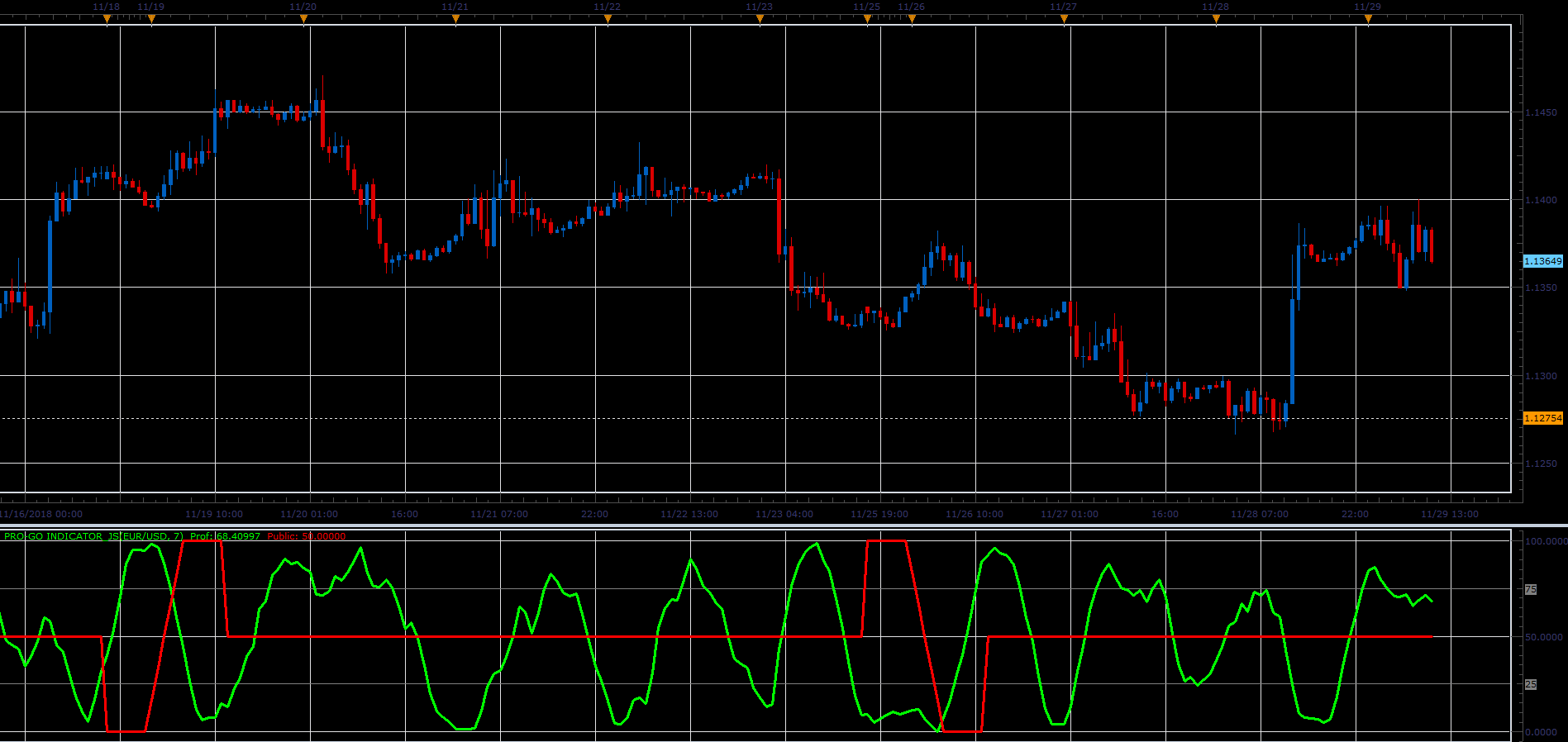Viewport: 1568px width, 742px height.
Task: Click the 11/16/2018 00:00 time axis label
Action: pos(41,514)
